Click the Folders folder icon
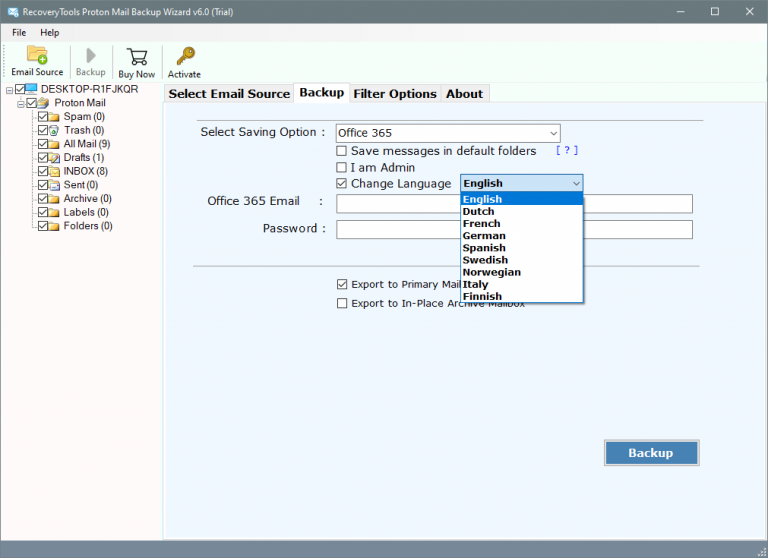The height and width of the screenshot is (558, 768). coord(54,226)
